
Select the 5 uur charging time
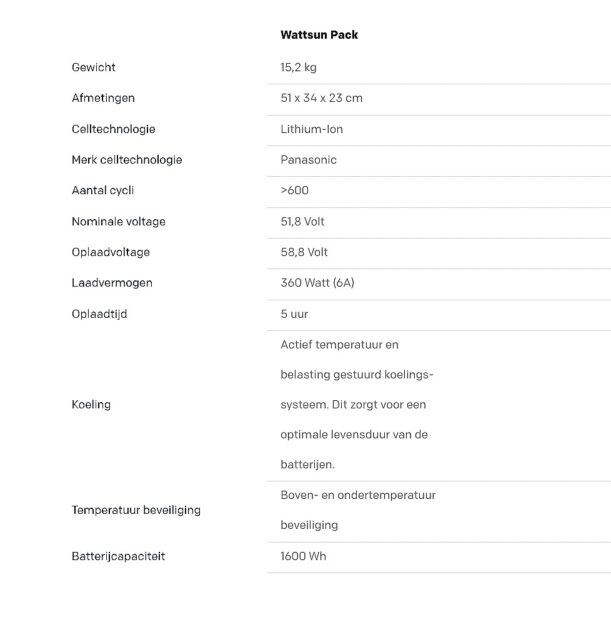coord(294,314)
